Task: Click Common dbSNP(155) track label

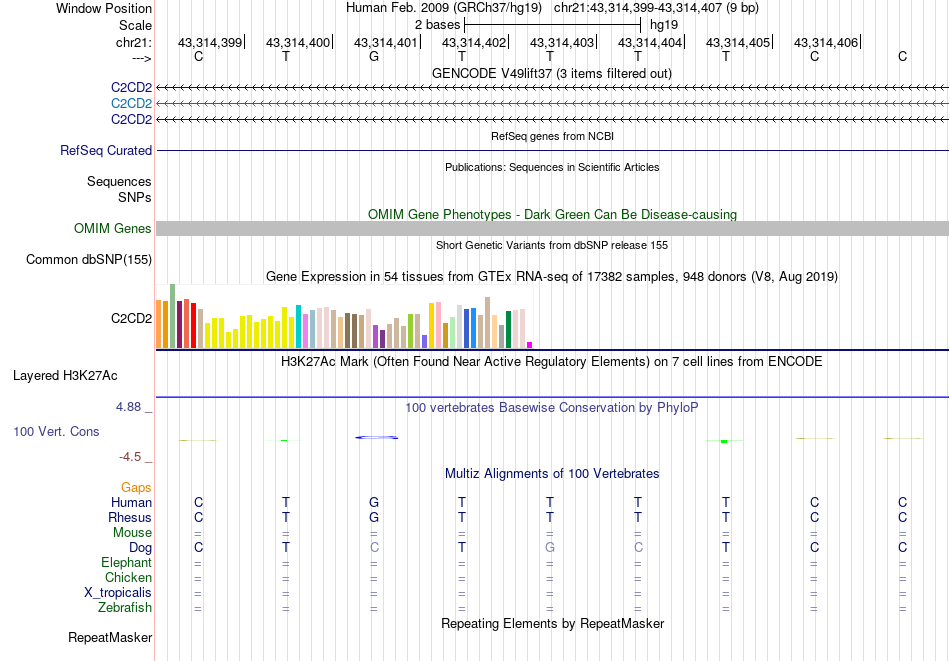Action: click(x=88, y=259)
